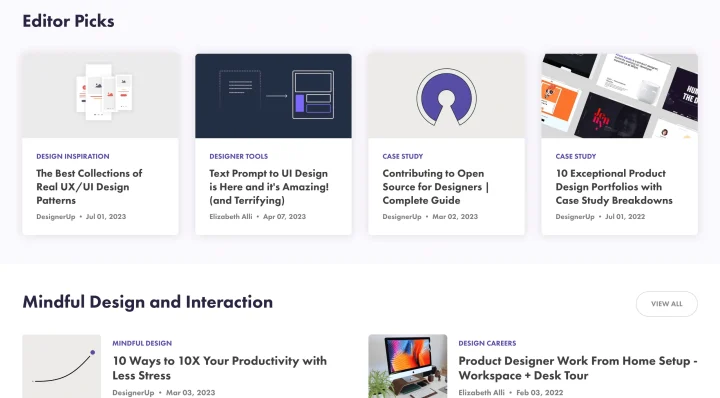Select the Mindful Design category label

pos(142,343)
